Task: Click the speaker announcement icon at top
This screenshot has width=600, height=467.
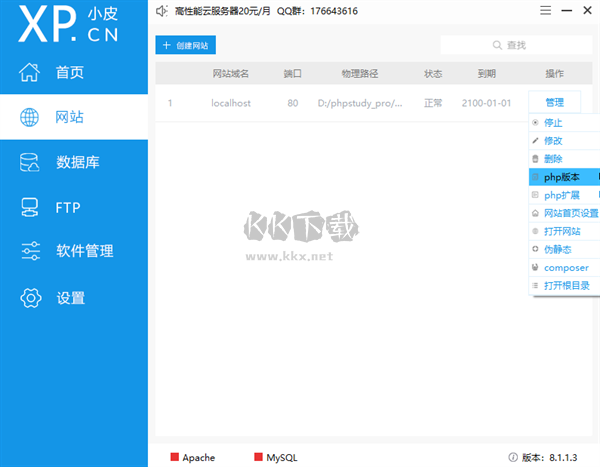Action: point(162,11)
